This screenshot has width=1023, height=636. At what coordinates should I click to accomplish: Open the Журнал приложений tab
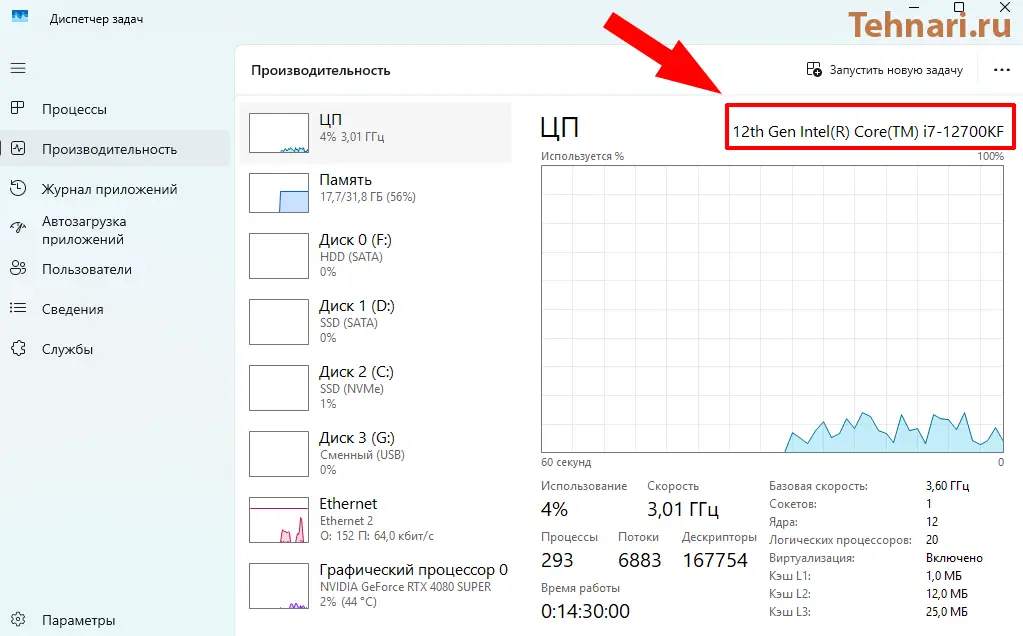click(115, 189)
